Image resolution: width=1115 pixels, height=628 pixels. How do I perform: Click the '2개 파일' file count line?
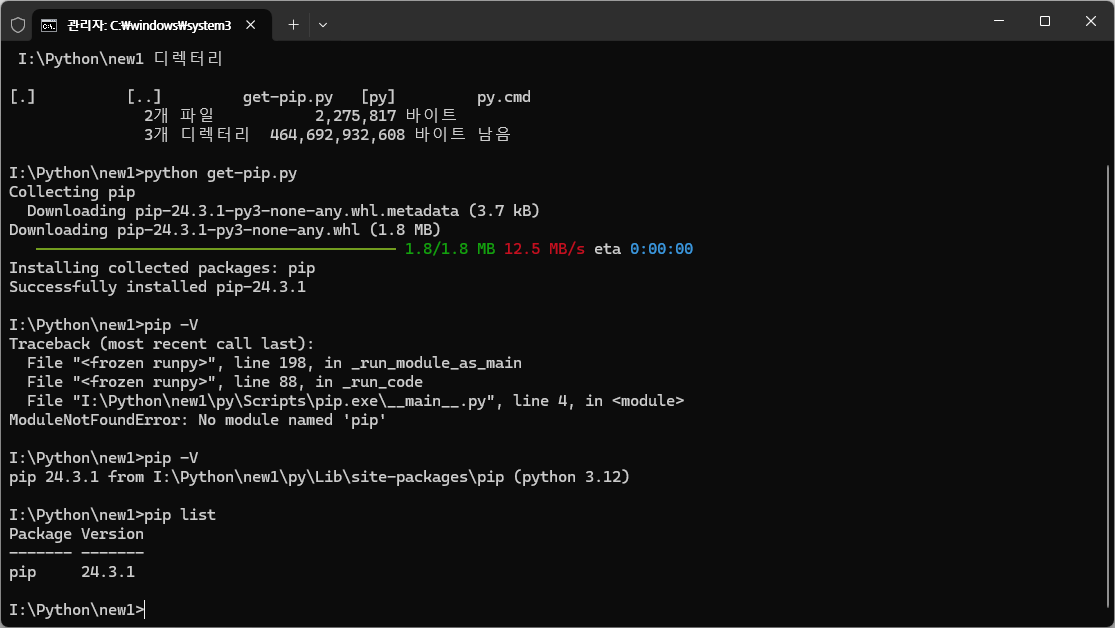pos(178,116)
